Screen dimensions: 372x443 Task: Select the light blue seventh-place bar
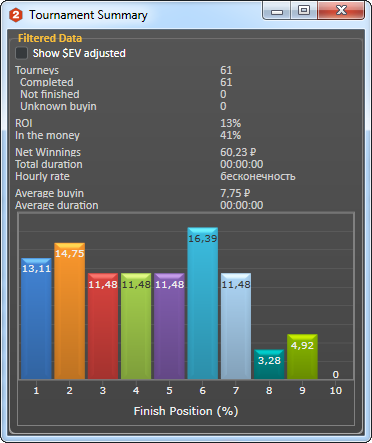point(236,326)
